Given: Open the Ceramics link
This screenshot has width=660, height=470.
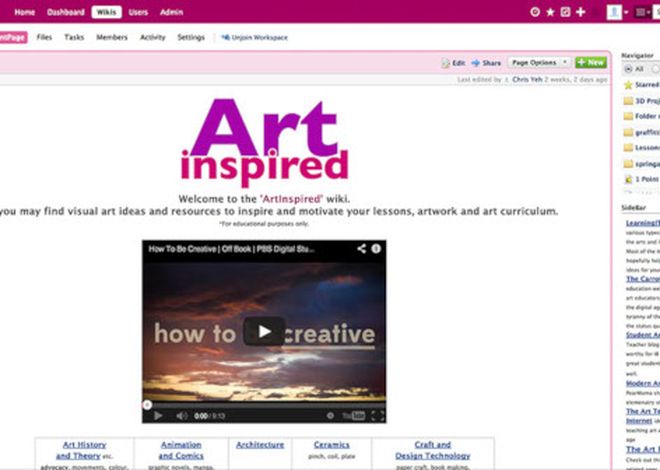Looking at the screenshot, I should coord(331,445).
